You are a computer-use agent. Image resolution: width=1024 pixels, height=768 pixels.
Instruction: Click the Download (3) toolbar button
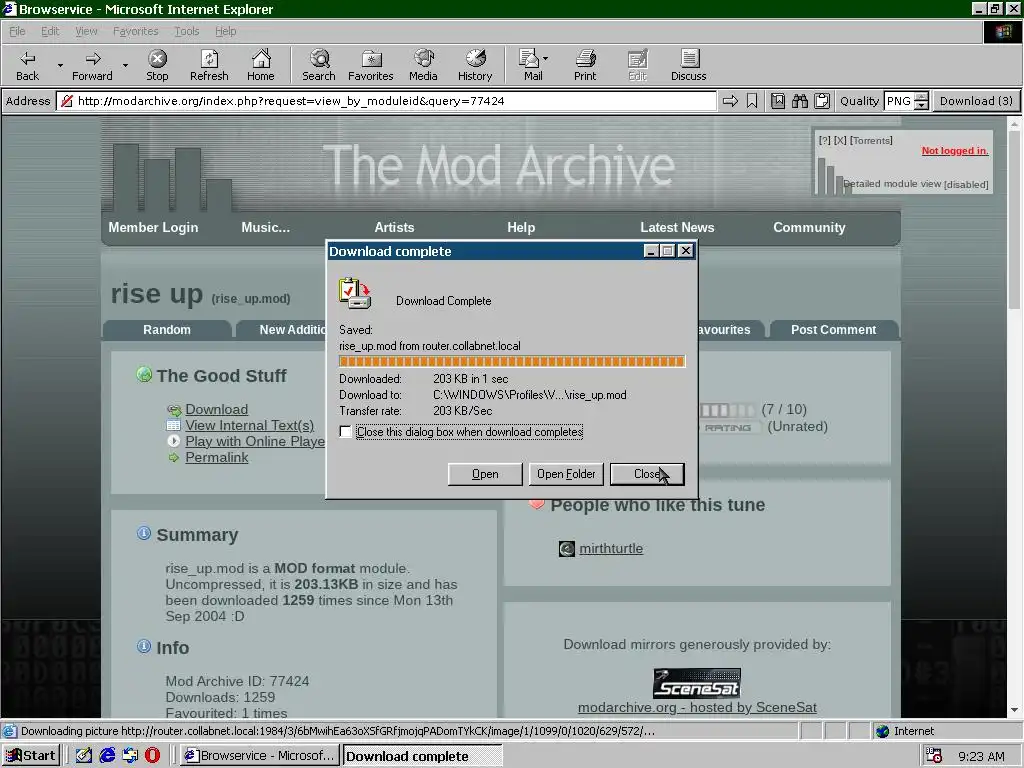point(976,101)
